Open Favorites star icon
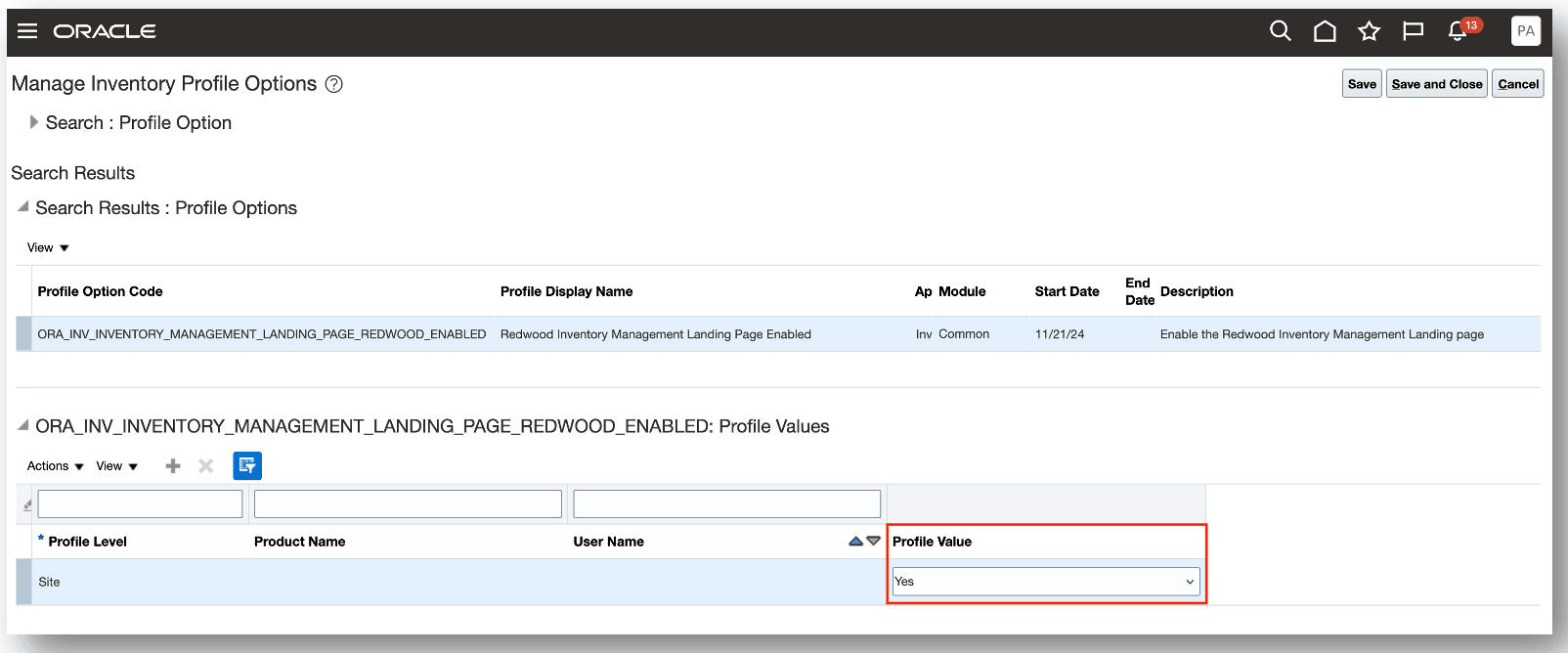Screen dimensions: 1568x653 [1369, 31]
